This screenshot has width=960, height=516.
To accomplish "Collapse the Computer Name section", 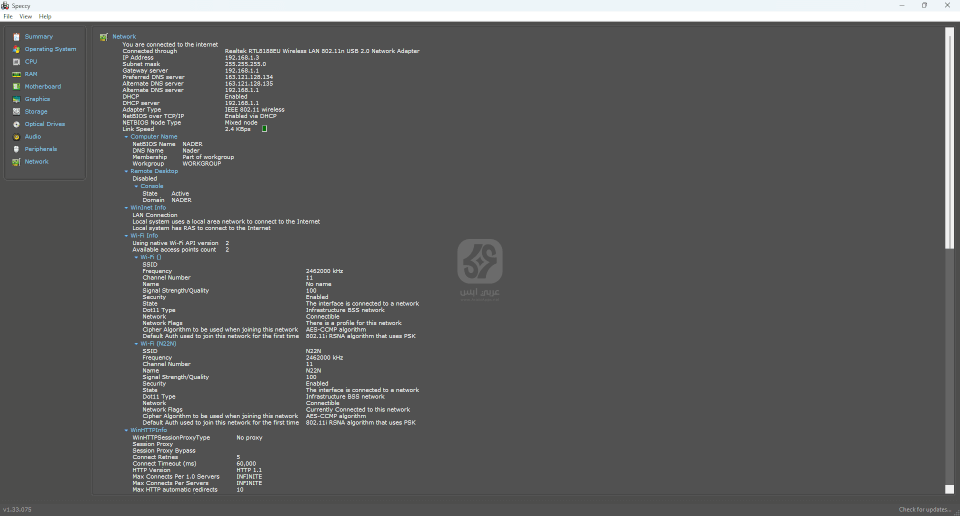I will click(x=126, y=137).
